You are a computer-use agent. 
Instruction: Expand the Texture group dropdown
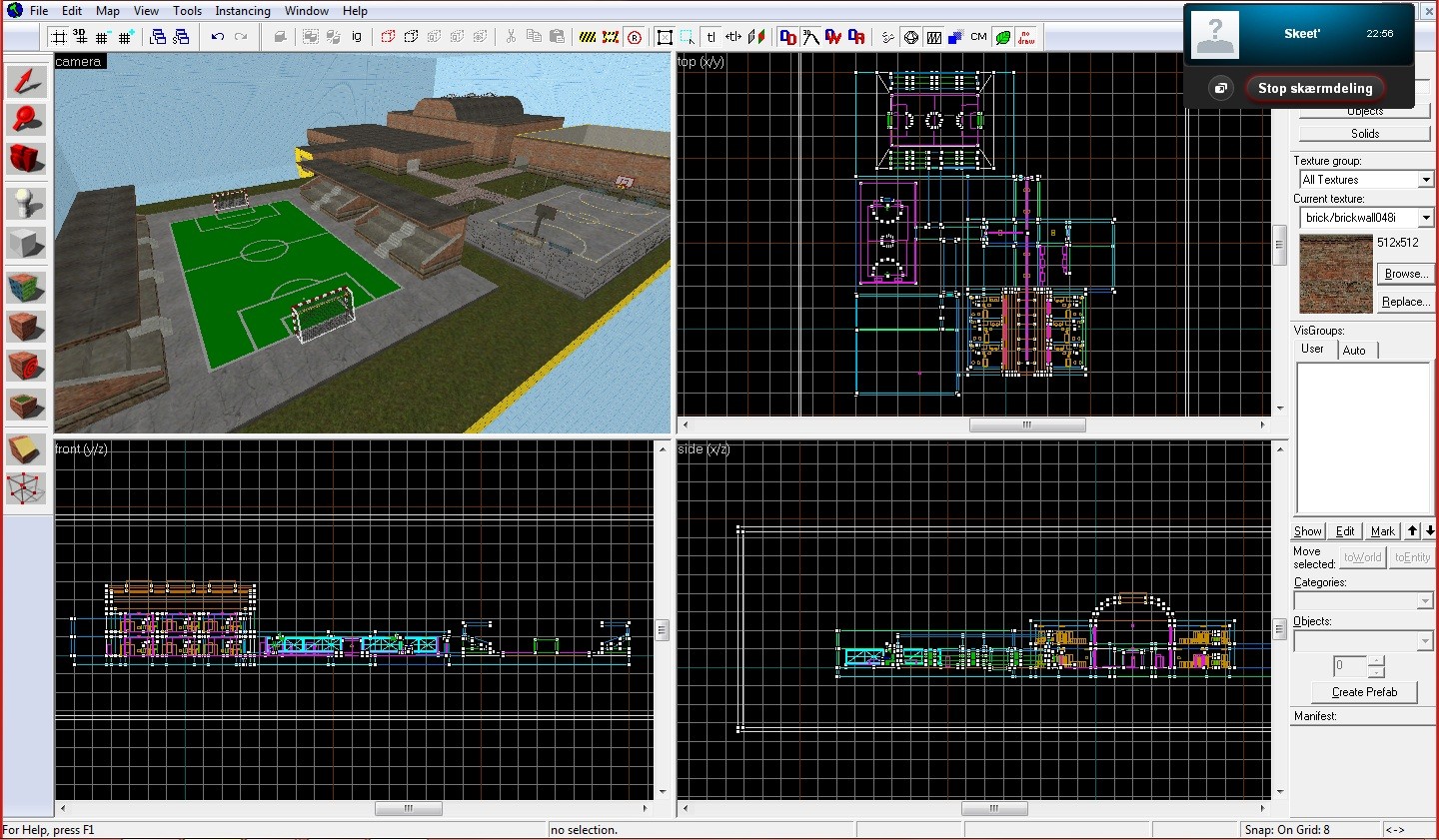tap(1425, 180)
